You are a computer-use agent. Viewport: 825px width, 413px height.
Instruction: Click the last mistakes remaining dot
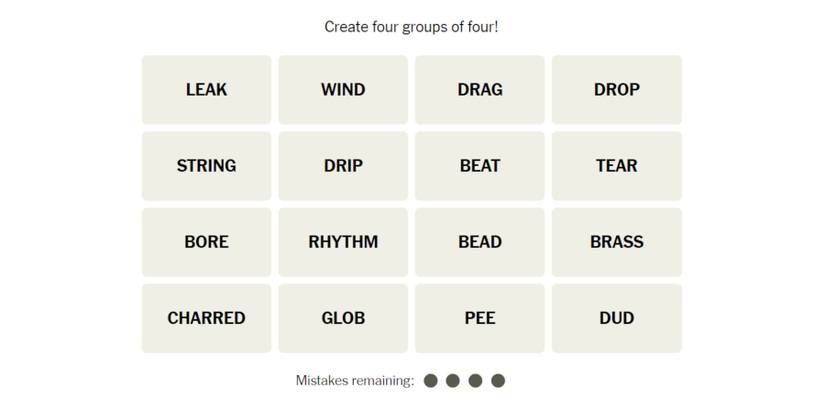tap(498, 381)
